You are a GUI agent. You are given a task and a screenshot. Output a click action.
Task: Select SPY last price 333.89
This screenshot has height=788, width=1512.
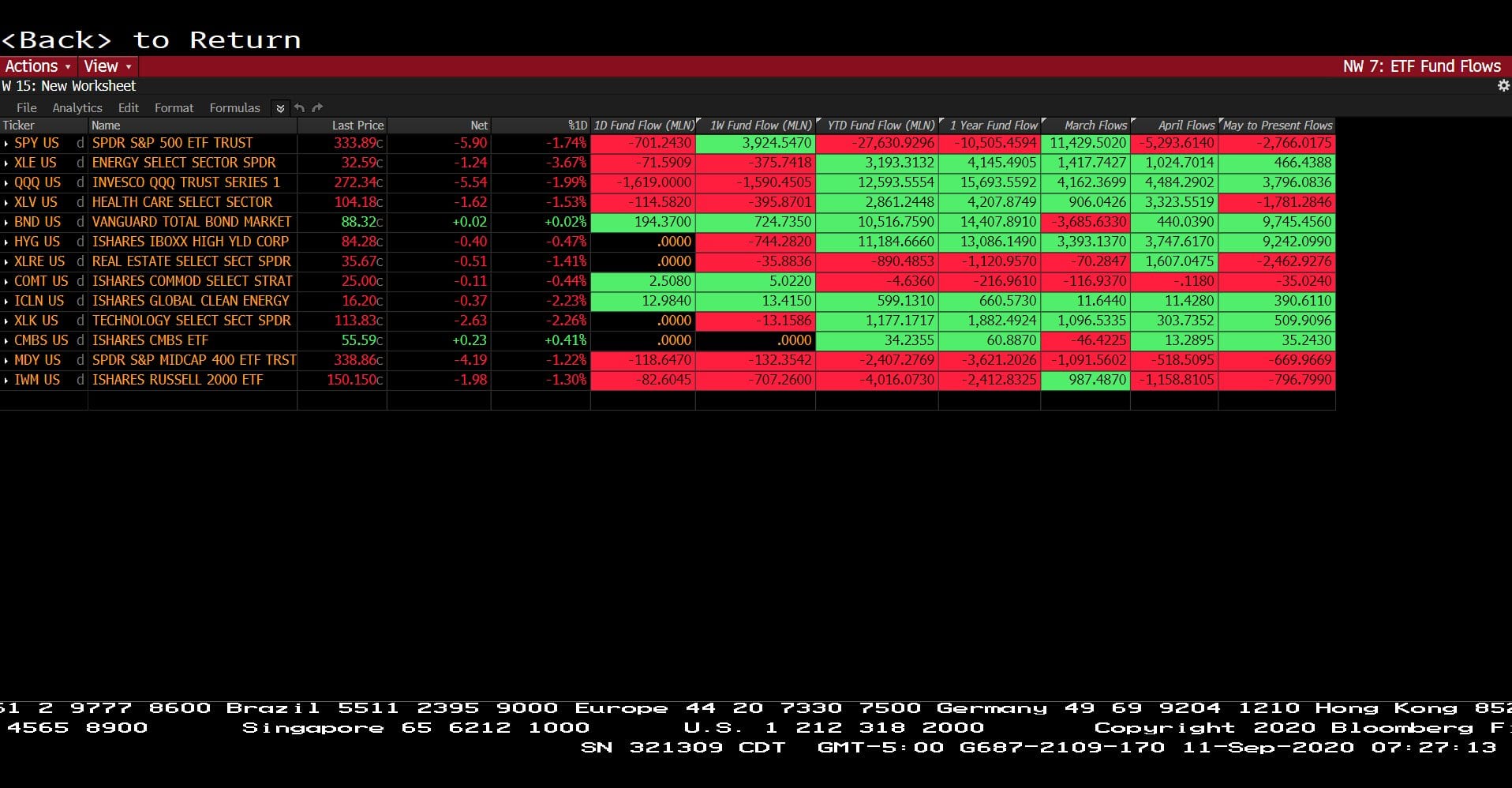[x=342, y=143]
